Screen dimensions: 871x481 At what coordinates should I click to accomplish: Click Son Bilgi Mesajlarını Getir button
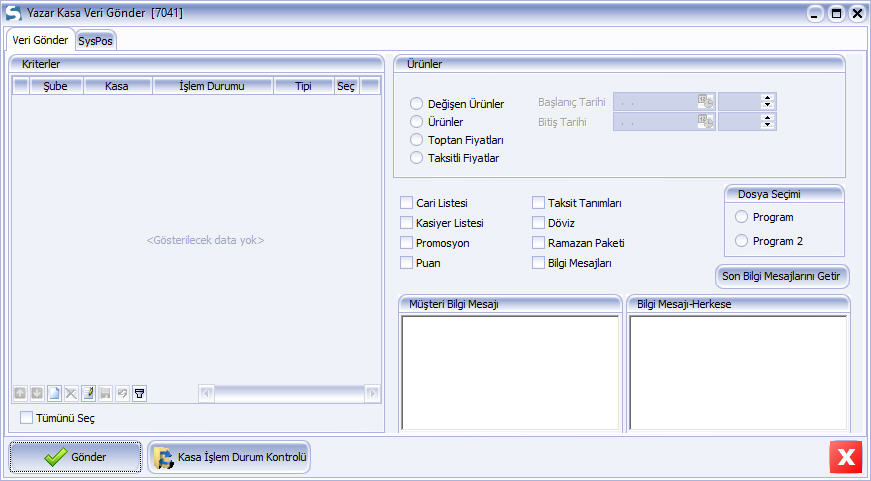tap(782, 276)
